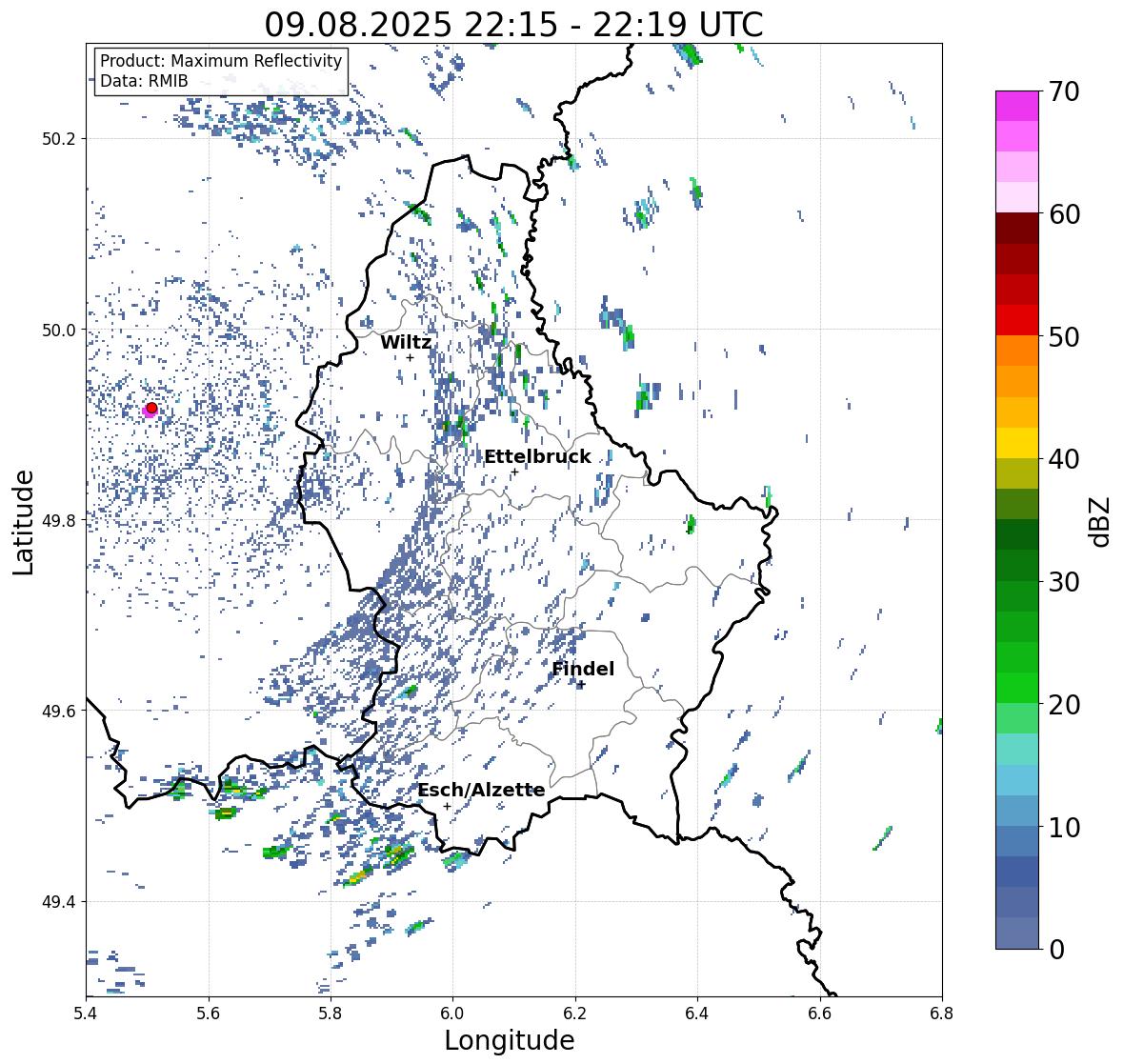
Task: Click the 6.4 longitude tick label
Action: point(697,1014)
